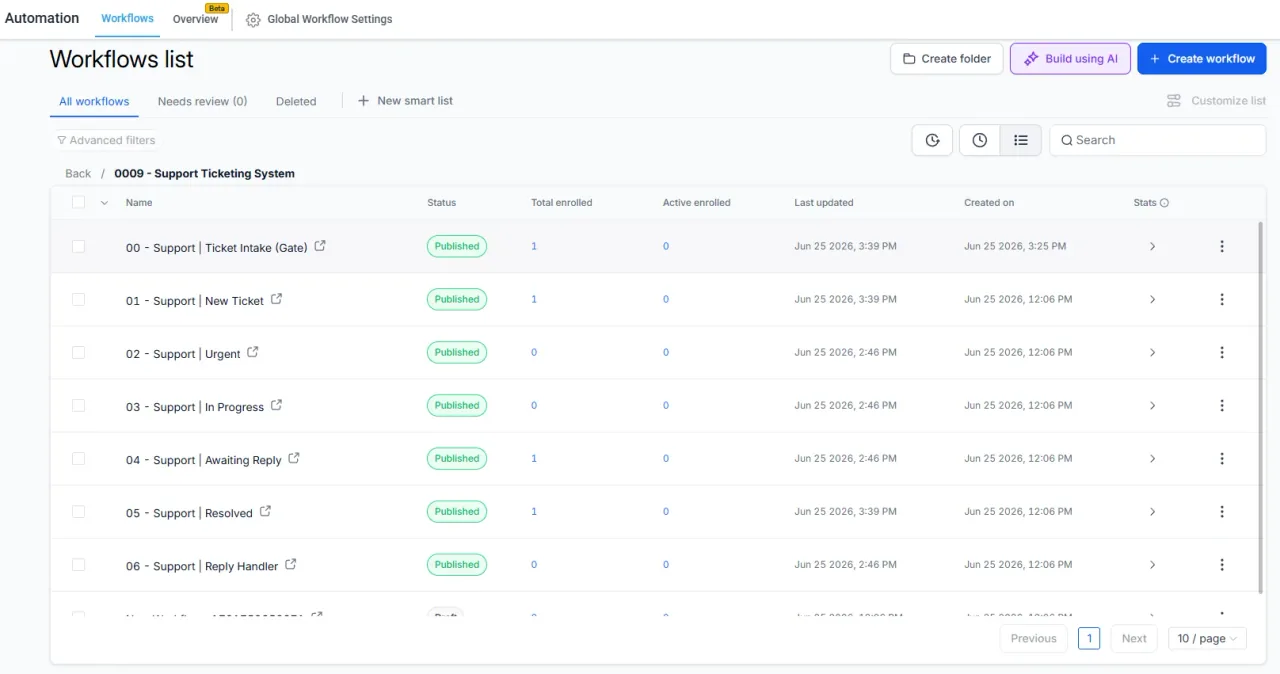Check the box for 03 In Progress

pos(79,405)
